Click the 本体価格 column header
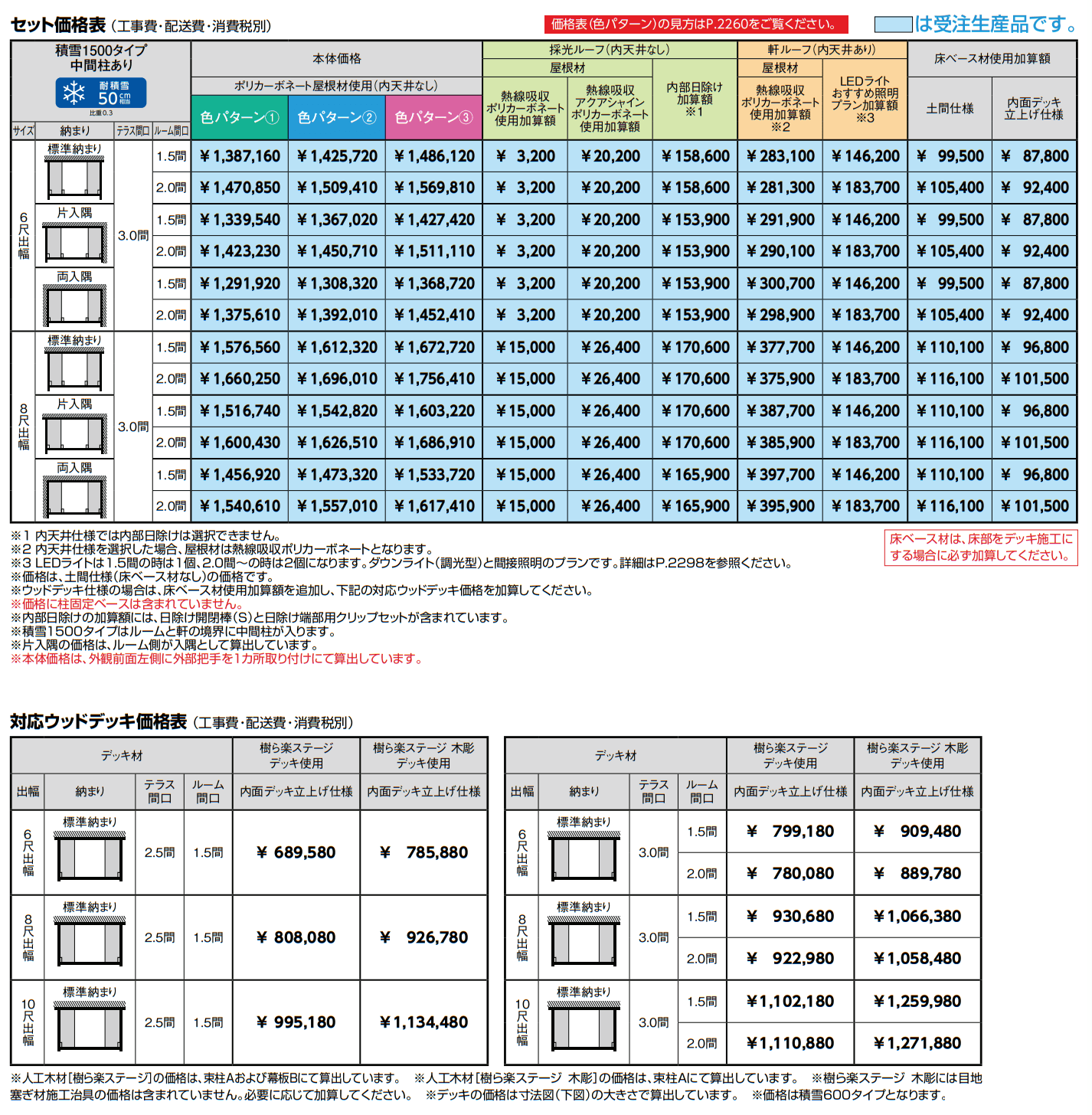Image resolution: width=1092 pixels, height=1115 pixels. click(x=337, y=58)
